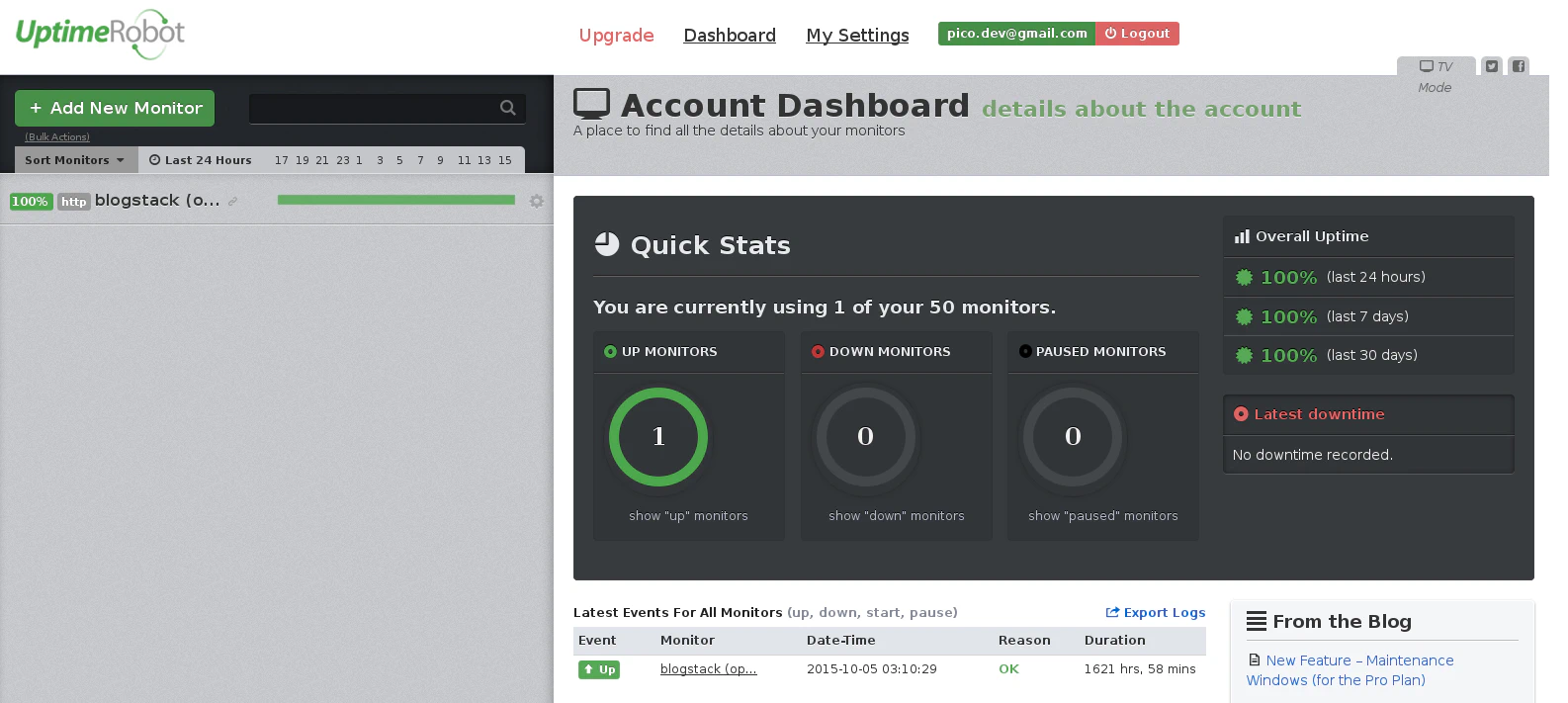Open the Twitter icon link
Screen dimensions: 1568x703
(x=1492, y=66)
